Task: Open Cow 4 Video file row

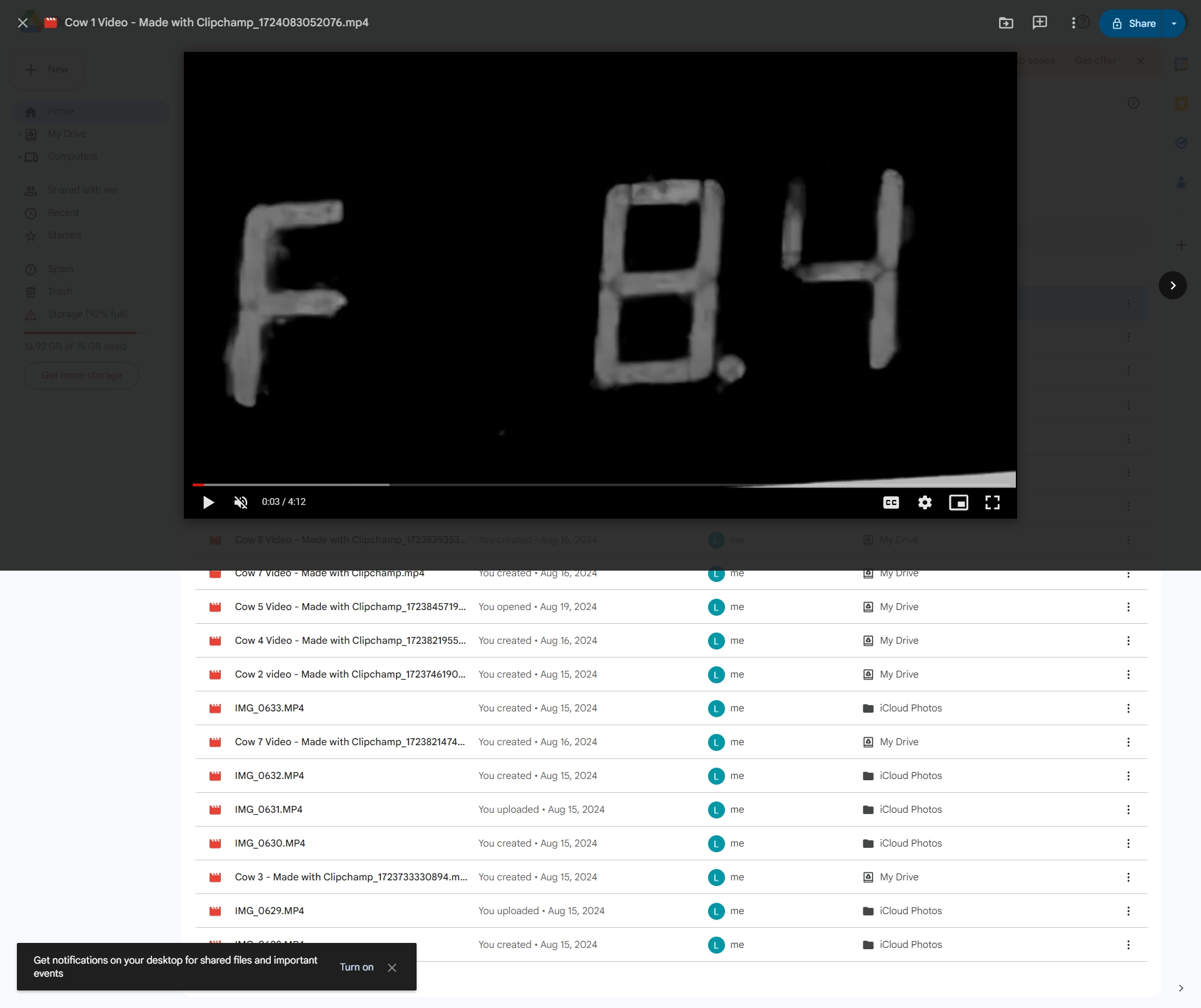Action: 671,641
